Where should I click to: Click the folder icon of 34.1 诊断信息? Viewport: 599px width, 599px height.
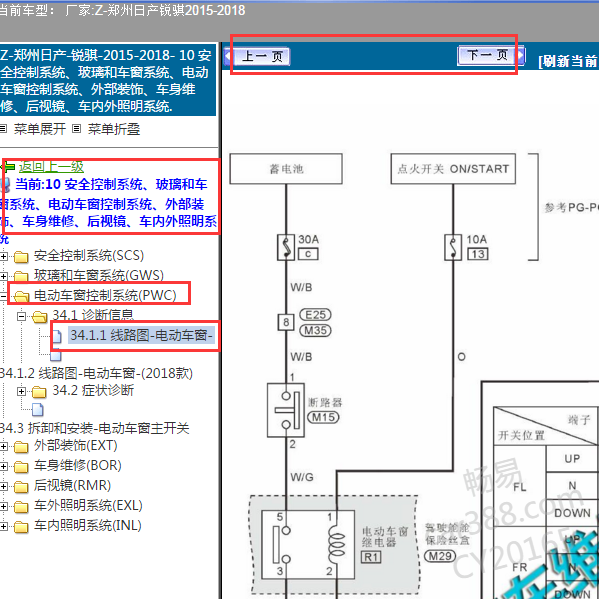[x=40, y=317]
